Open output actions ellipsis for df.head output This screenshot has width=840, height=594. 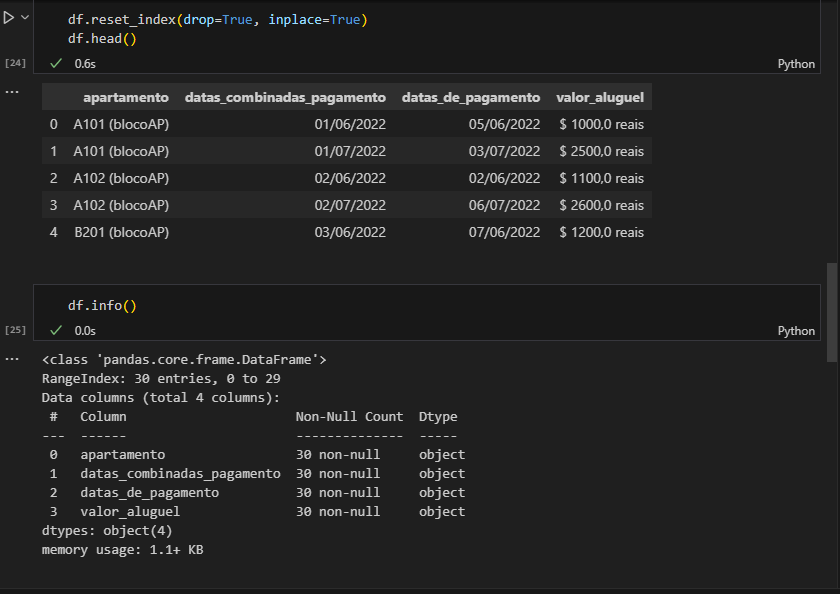pyautogui.click(x=12, y=92)
